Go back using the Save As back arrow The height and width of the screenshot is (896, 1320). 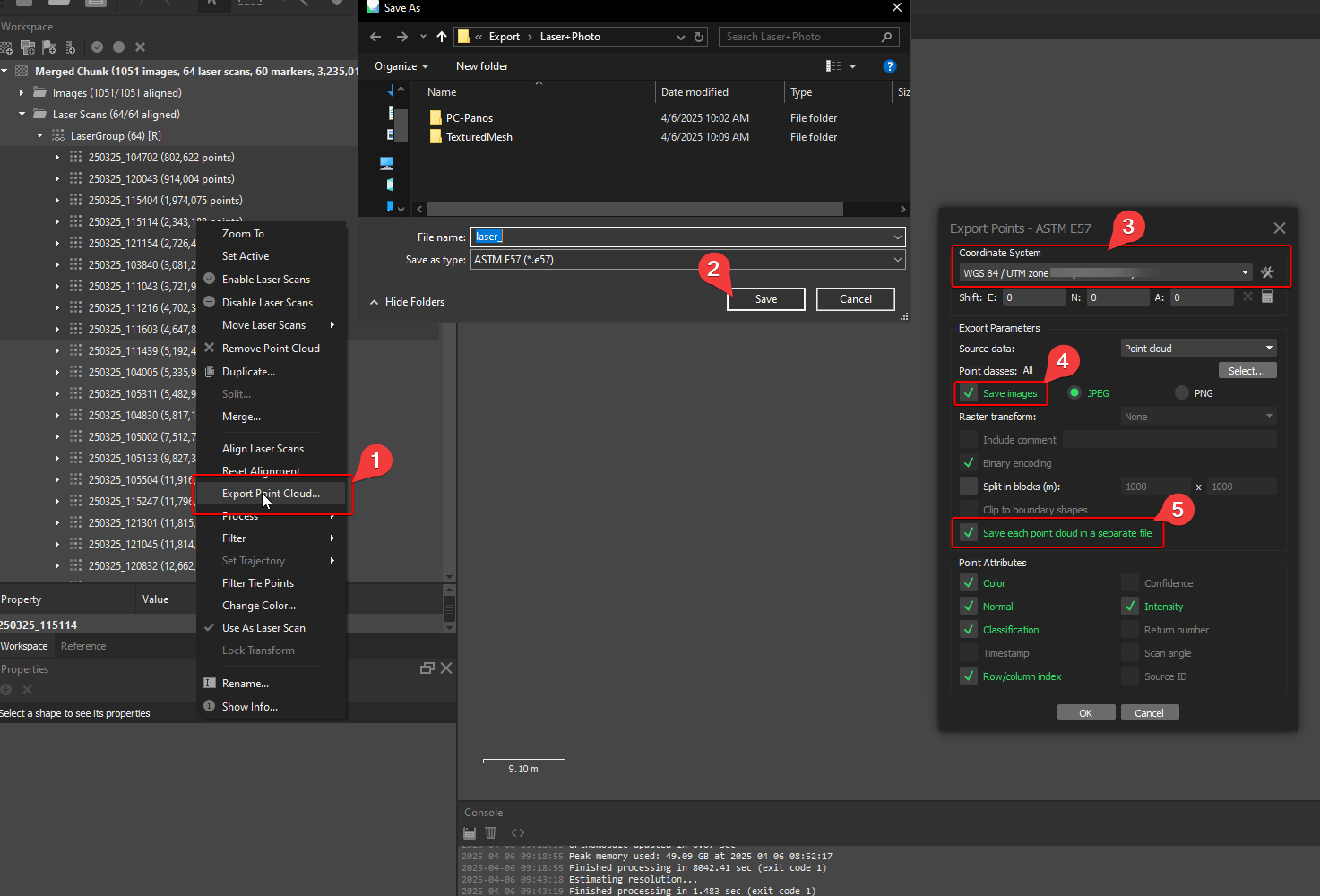[375, 37]
